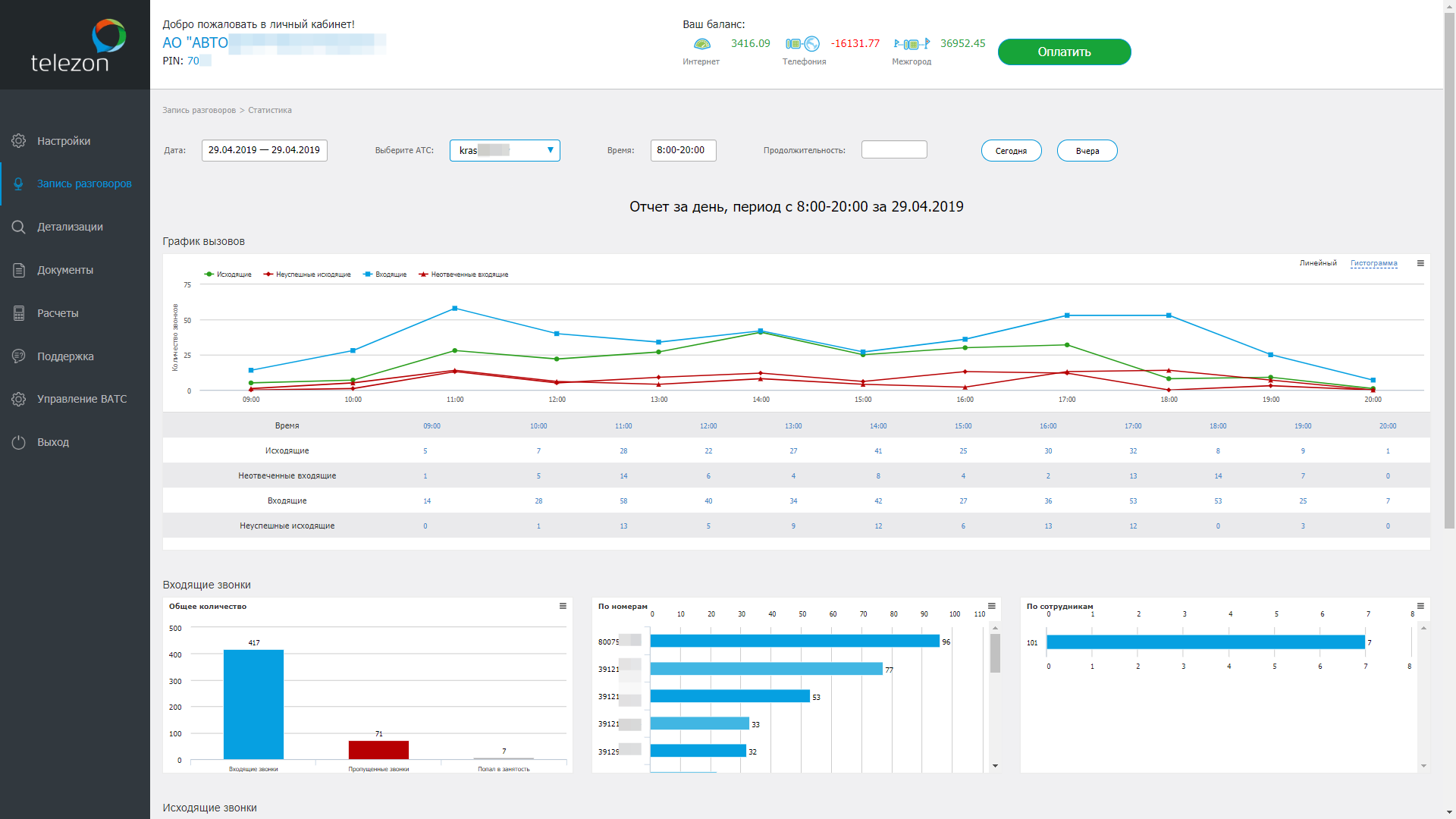Open Общее количество chart menu icon

pos(563,606)
